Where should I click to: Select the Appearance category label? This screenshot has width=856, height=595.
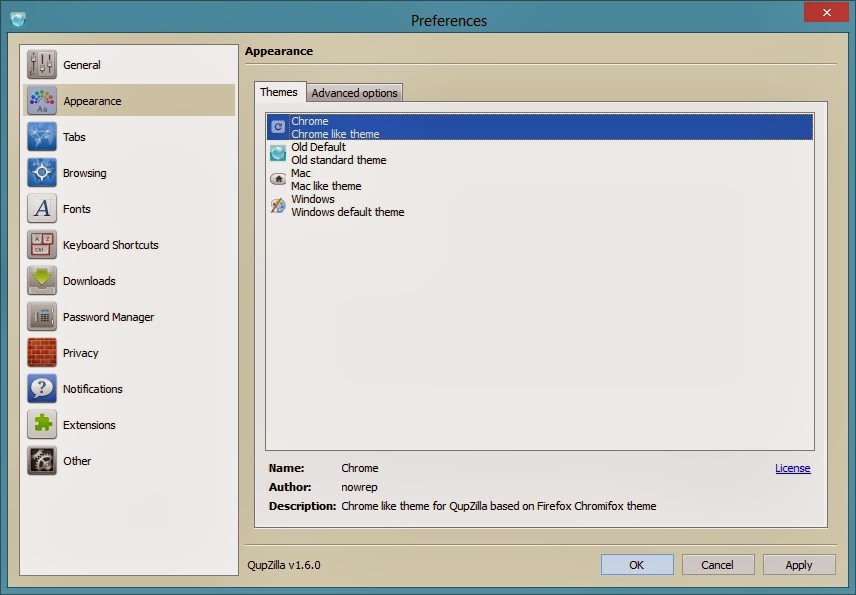[x=92, y=101]
